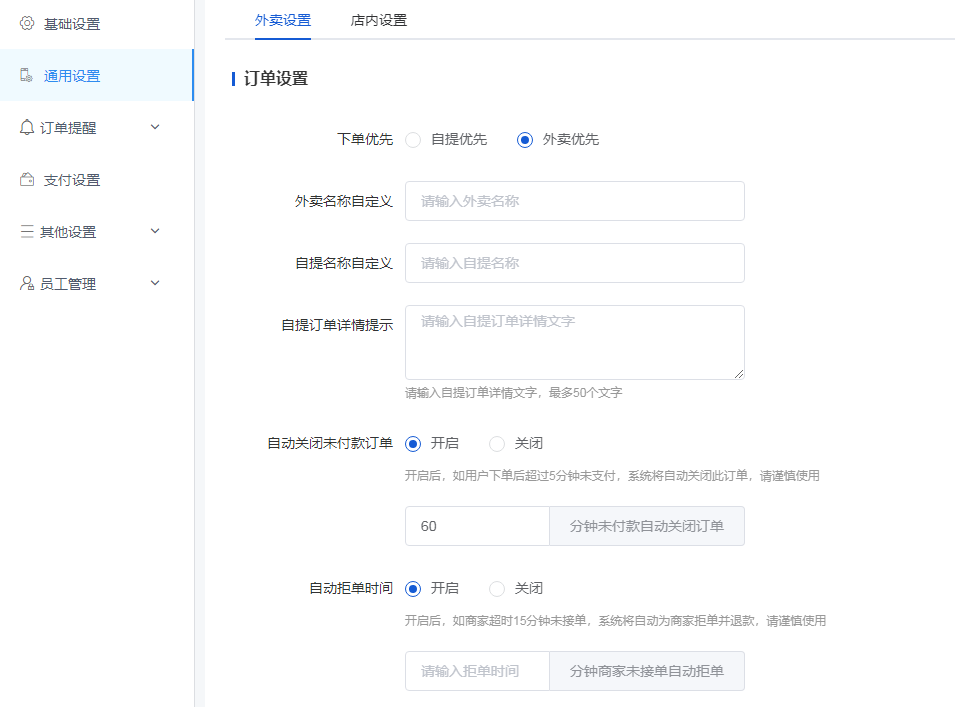The height and width of the screenshot is (707, 955).
Task: Click the 自提订单详情提示 textarea
Action: (x=574, y=342)
